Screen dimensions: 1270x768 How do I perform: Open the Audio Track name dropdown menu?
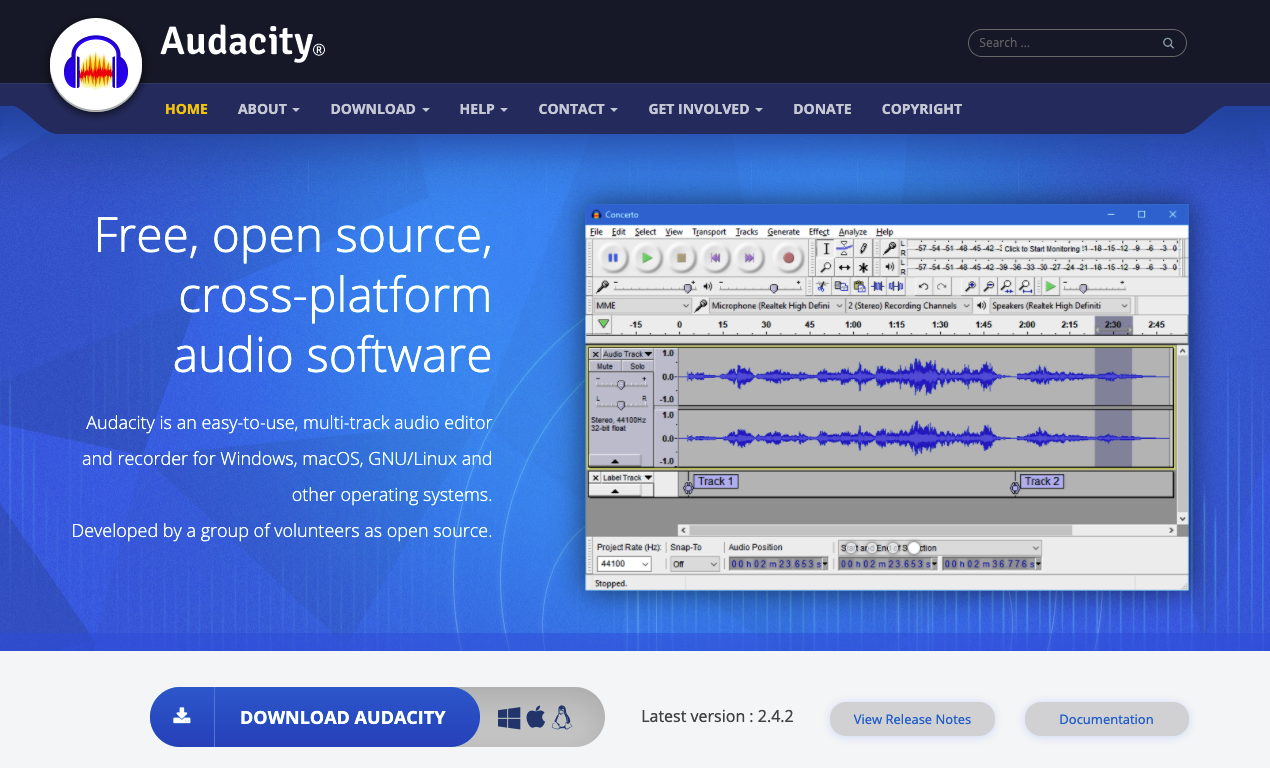(627, 354)
